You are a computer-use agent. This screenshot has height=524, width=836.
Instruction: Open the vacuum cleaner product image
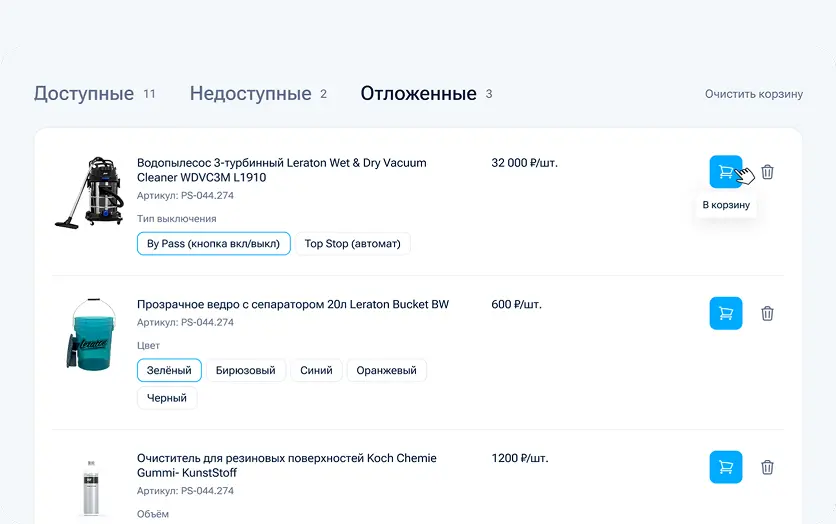tap(90, 193)
